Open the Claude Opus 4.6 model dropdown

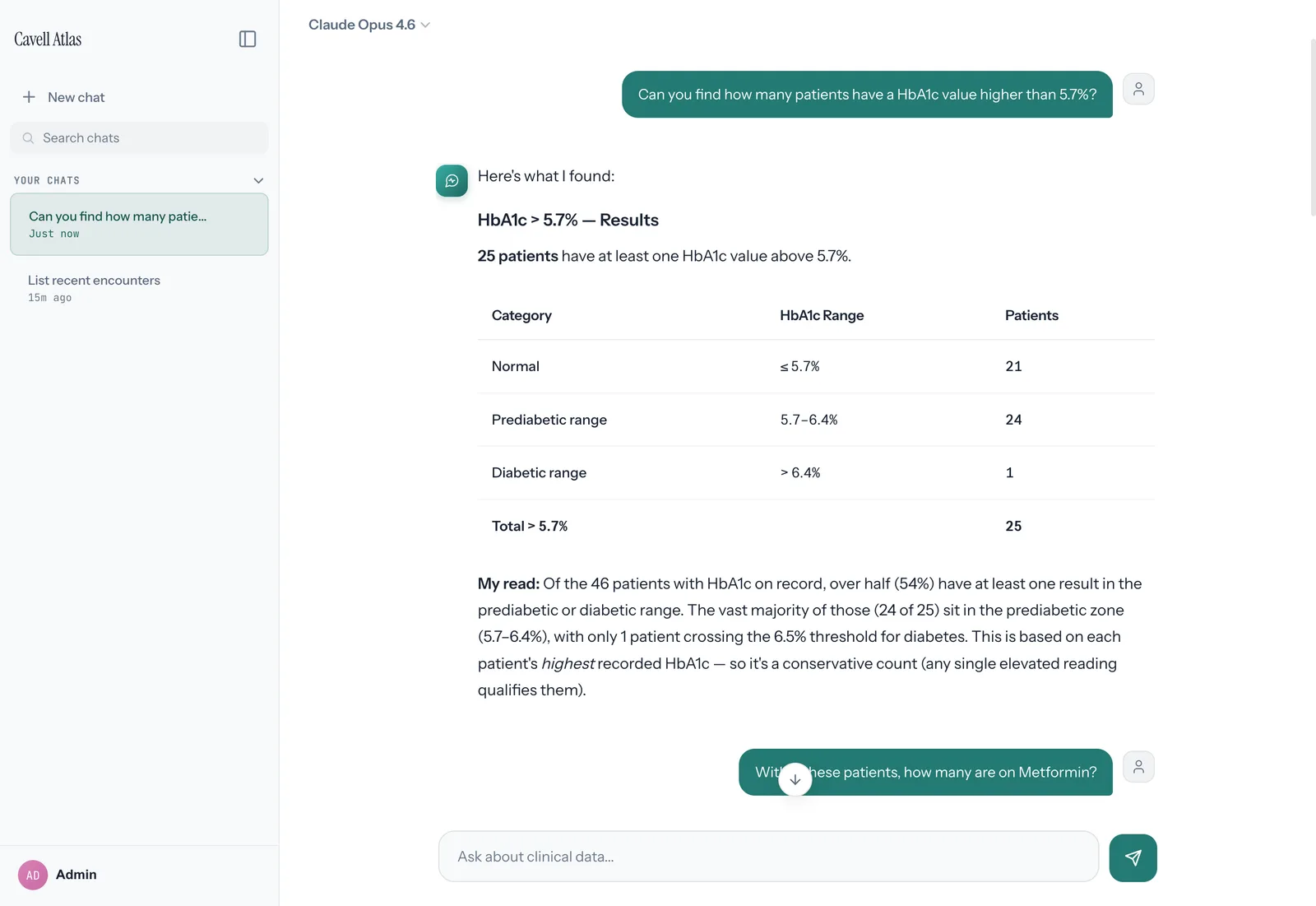pyautogui.click(x=369, y=25)
